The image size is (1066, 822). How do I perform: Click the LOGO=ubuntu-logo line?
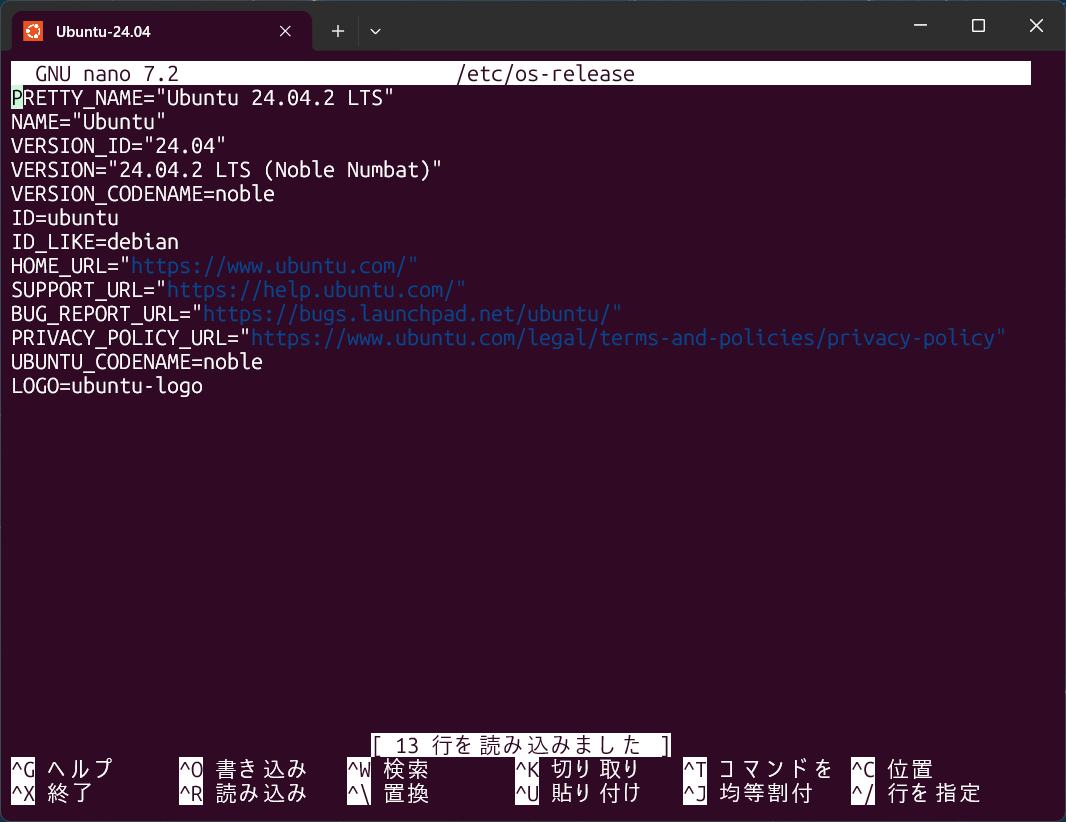[x=107, y=386]
